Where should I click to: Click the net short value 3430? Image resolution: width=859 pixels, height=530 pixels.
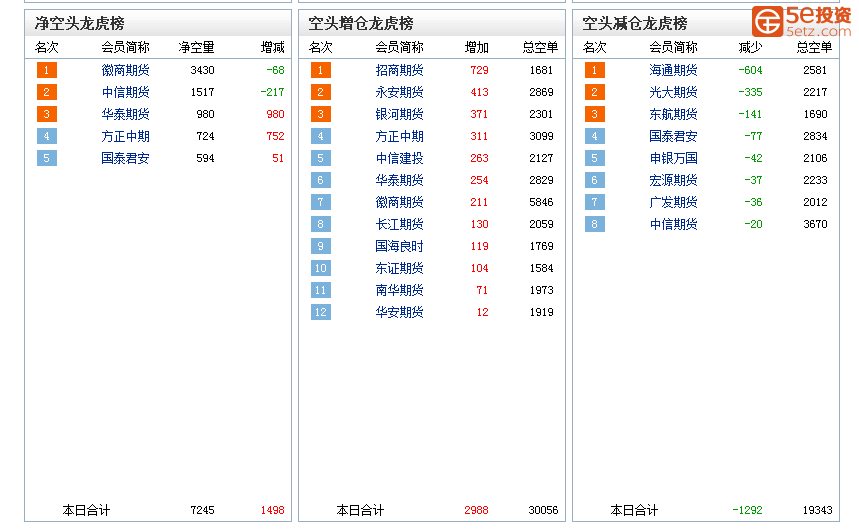pos(202,70)
